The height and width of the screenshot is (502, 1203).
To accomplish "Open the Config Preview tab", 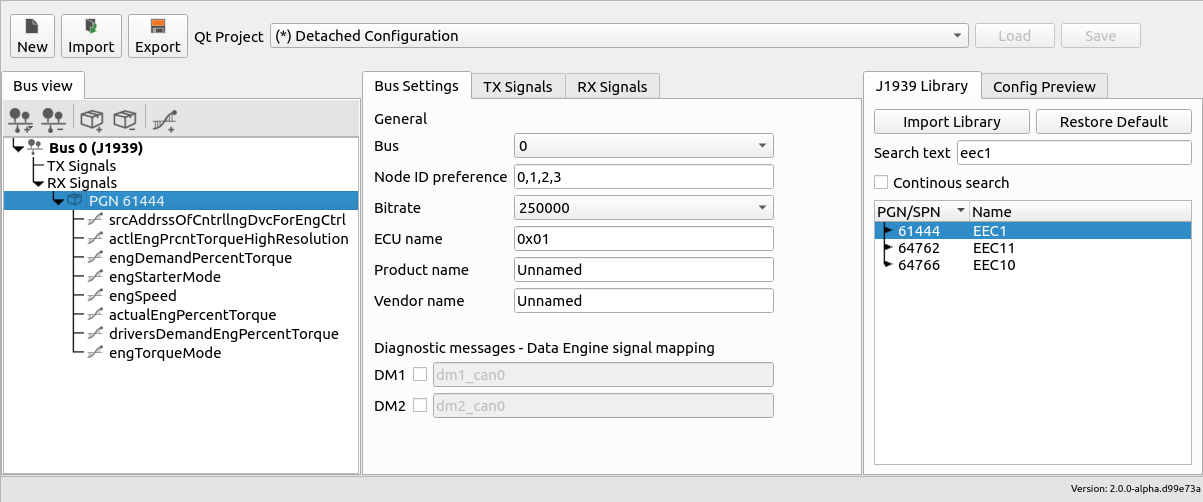I will pyautogui.click(x=1045, y=86).
